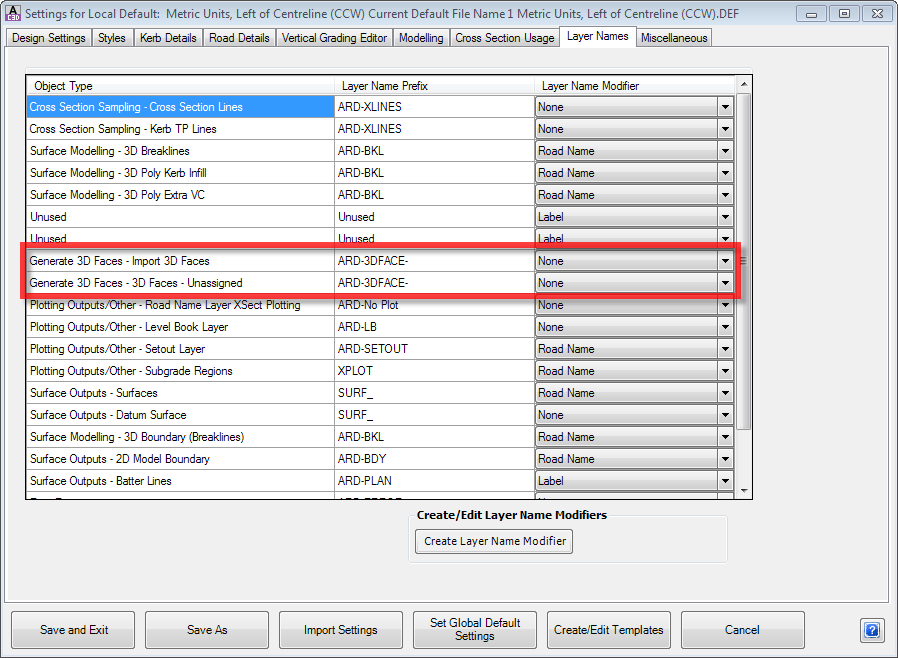Click the Cancel button
This screenshot has width=898, height=658.
742,630
